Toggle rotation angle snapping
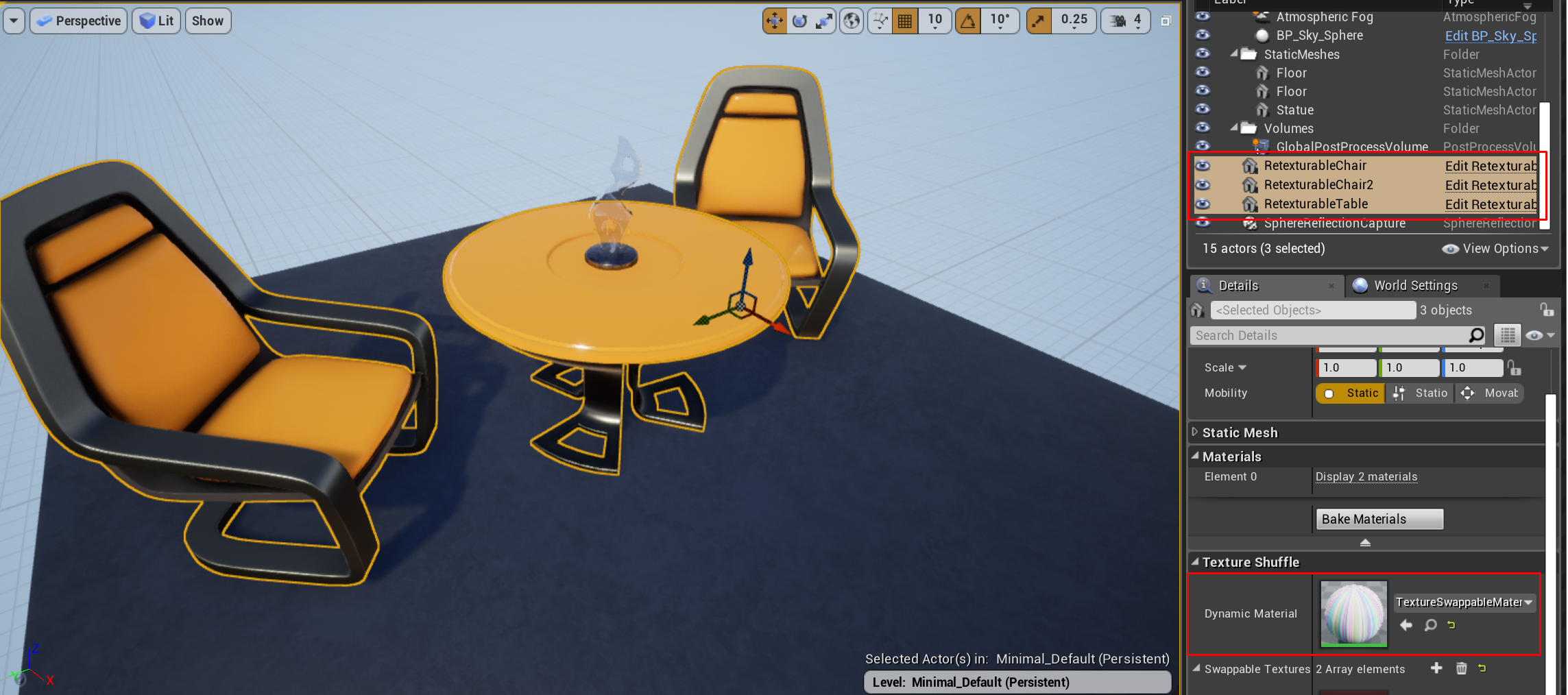Viewport: 1568px width, 695px height. coord(967,21)
